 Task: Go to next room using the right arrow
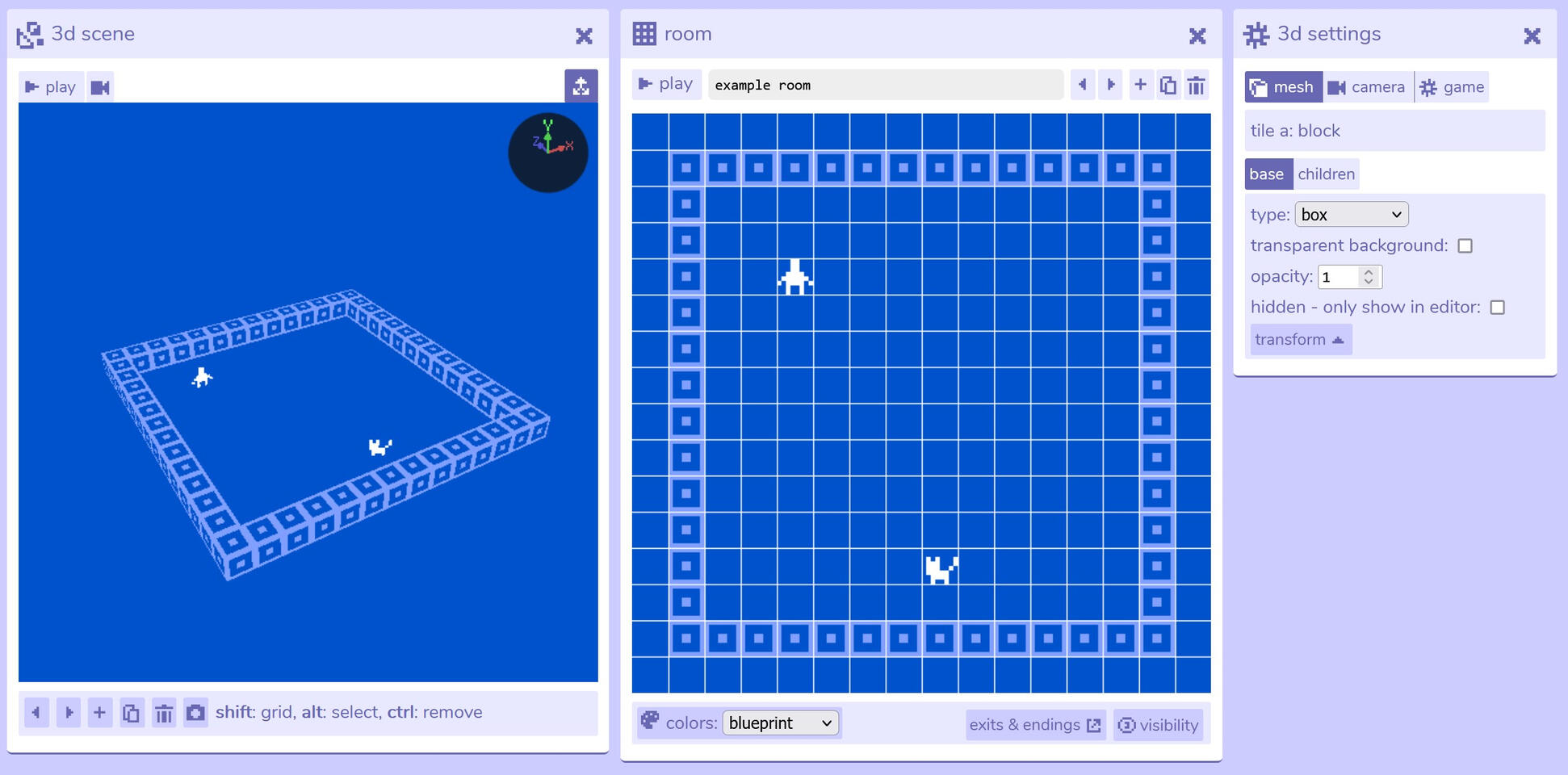point(1111,84)
